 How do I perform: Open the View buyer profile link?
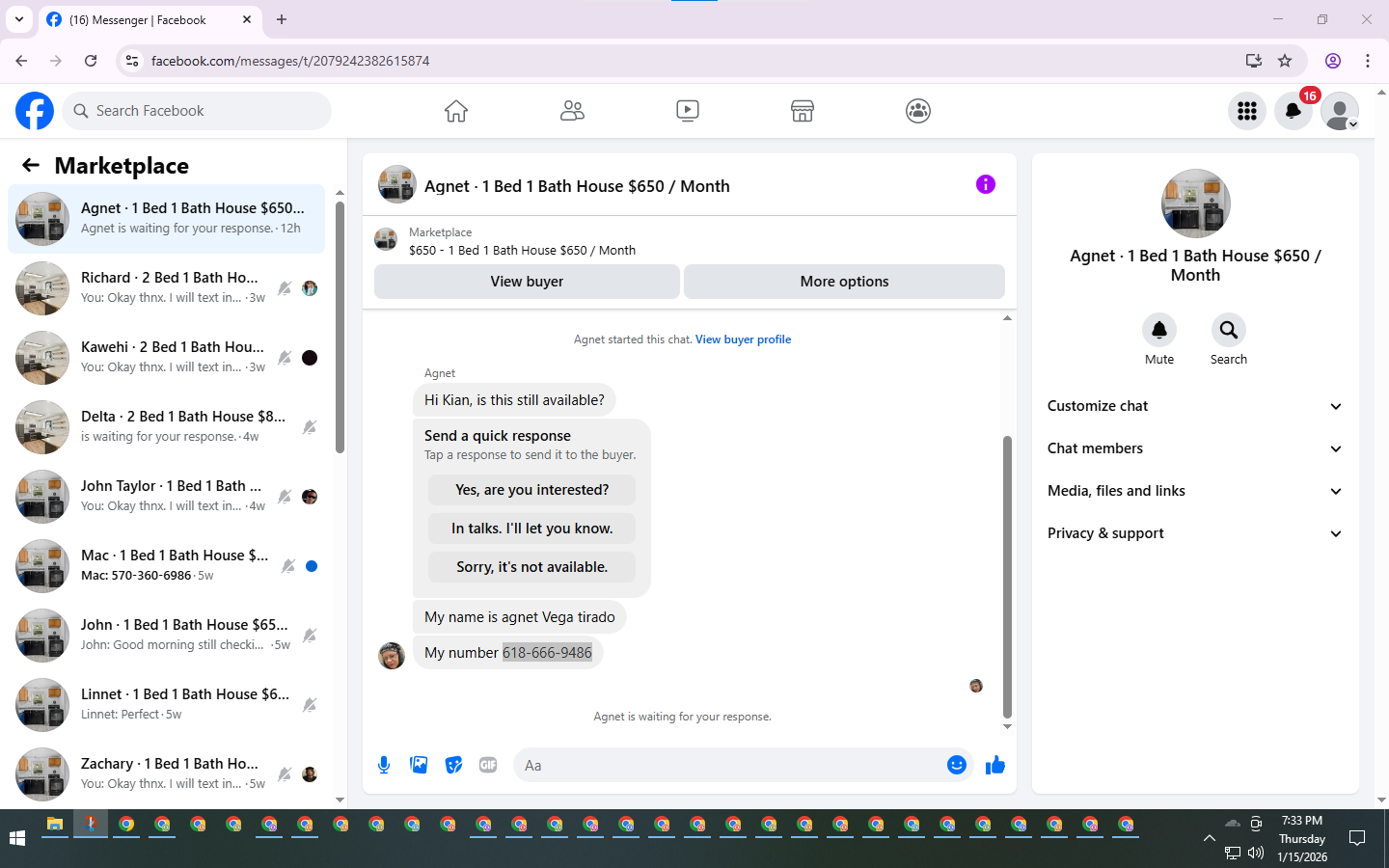[x=743, y=339]
